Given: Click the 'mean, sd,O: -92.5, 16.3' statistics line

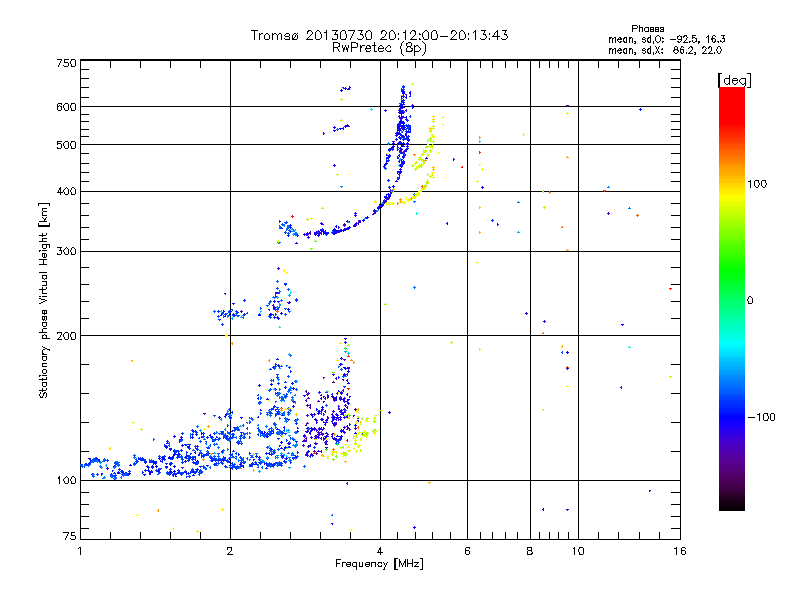Looking at the screenshot, I should (x=666, y=39).
